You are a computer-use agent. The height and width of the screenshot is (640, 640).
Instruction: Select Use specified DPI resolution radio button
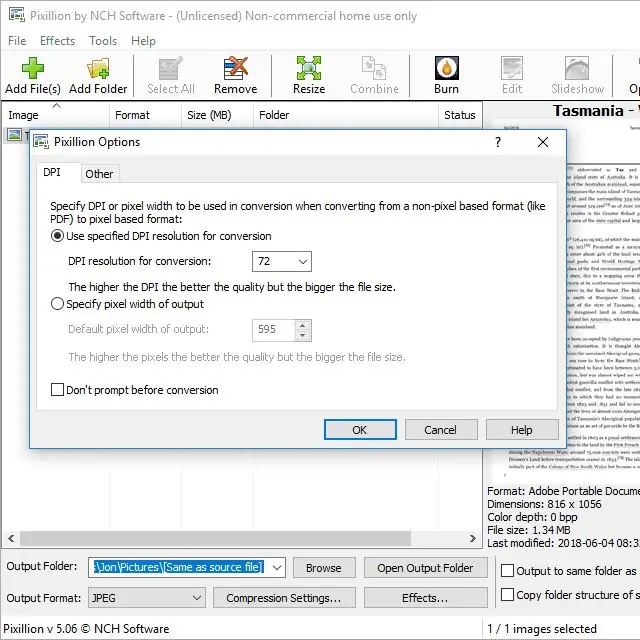pos(58,236)
